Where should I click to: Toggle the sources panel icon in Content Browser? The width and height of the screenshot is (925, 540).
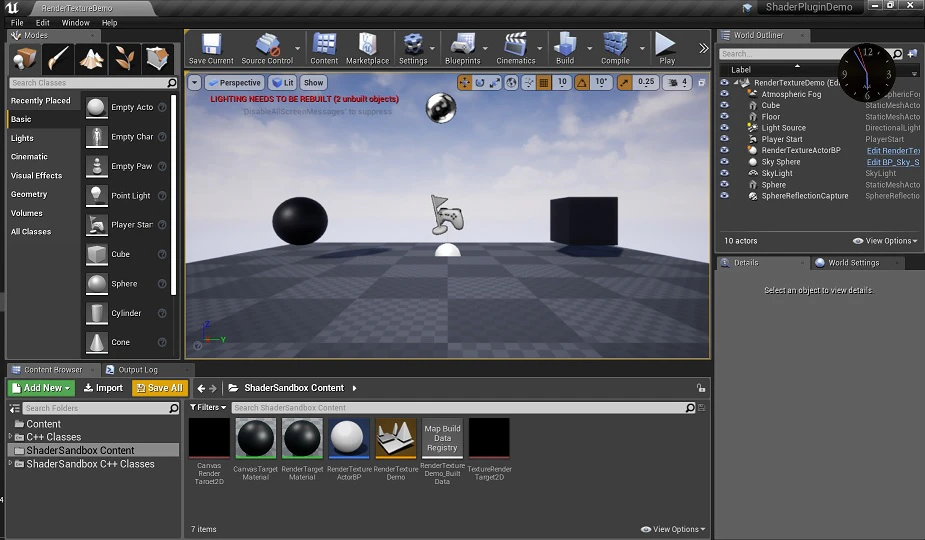(15, 408)
